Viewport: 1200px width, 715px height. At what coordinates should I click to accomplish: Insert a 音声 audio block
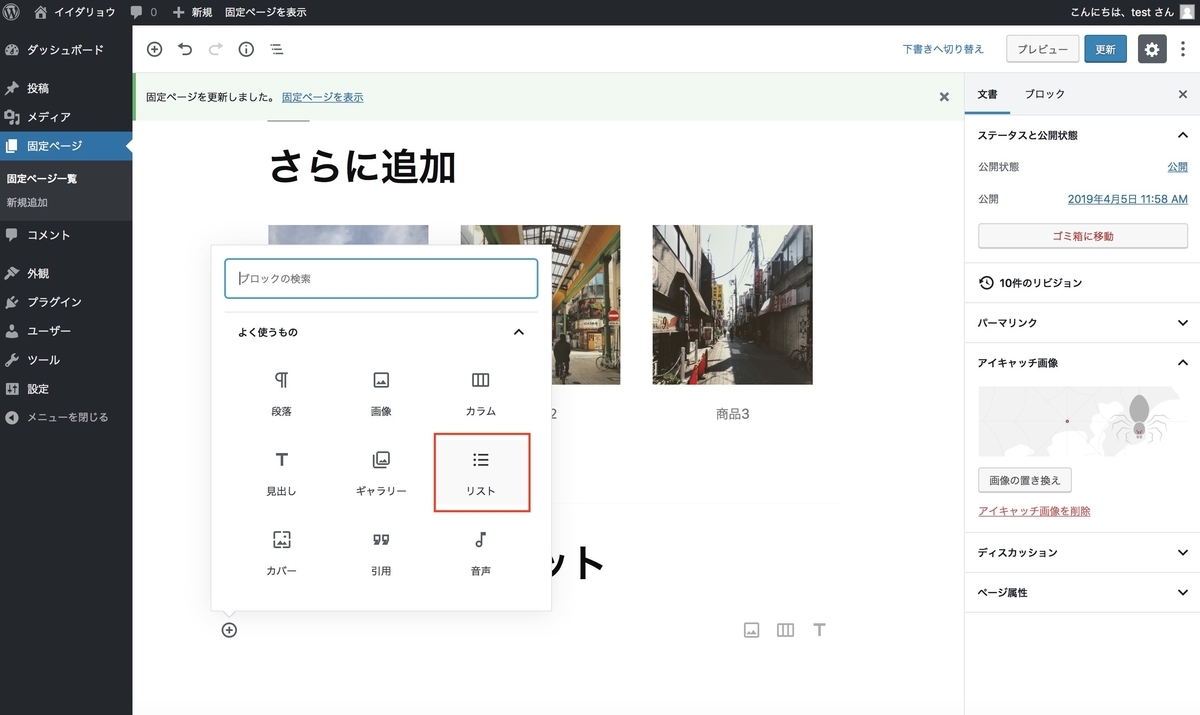click(x=481, y=553)
